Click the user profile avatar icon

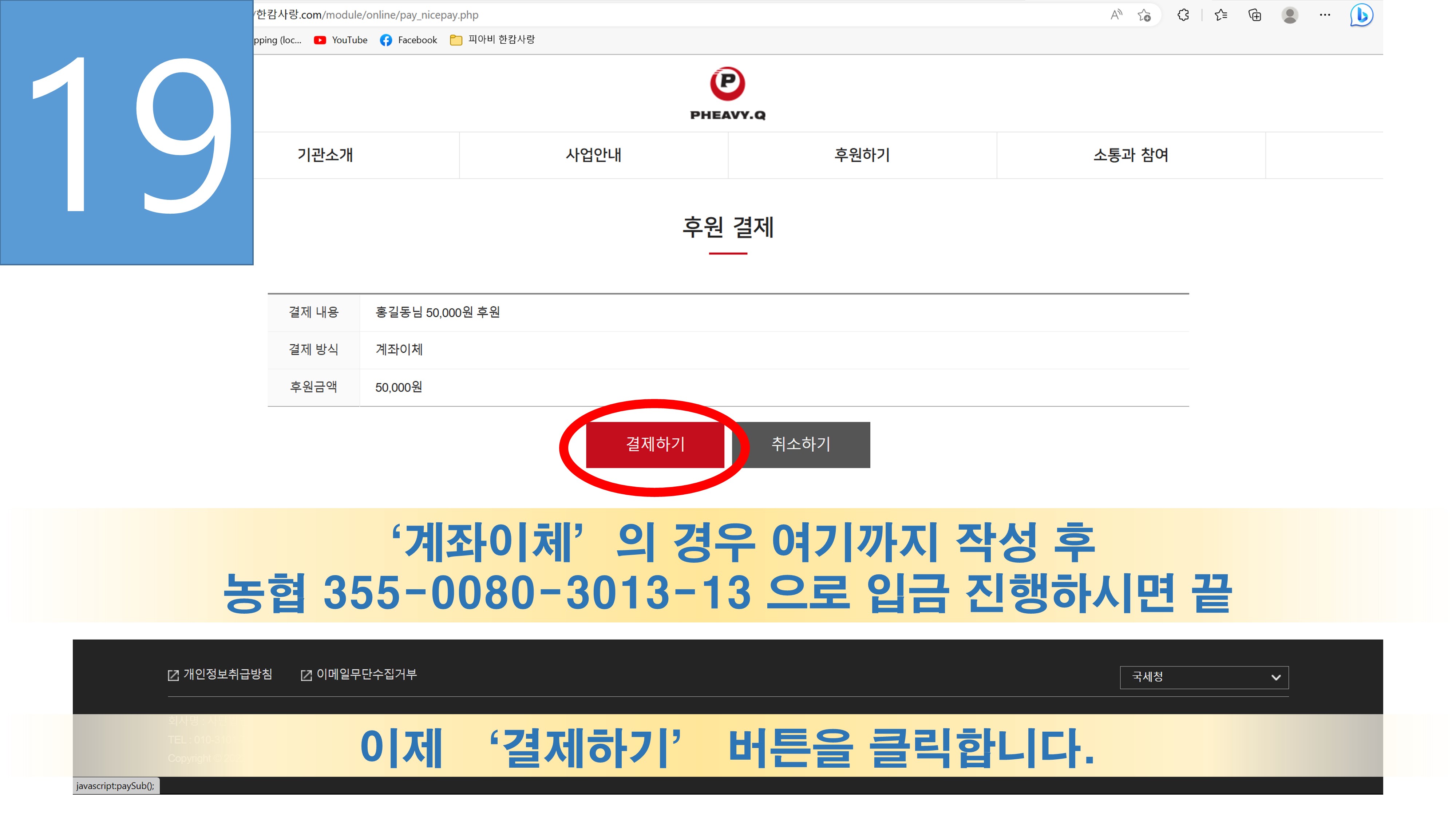(1290, 15)
